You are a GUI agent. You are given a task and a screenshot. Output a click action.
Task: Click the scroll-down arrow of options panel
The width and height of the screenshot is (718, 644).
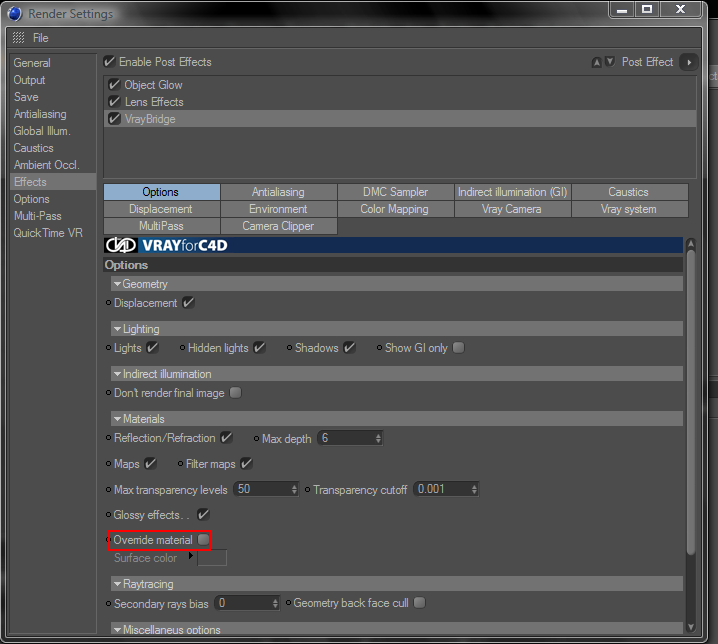click(x=691, y=627)
